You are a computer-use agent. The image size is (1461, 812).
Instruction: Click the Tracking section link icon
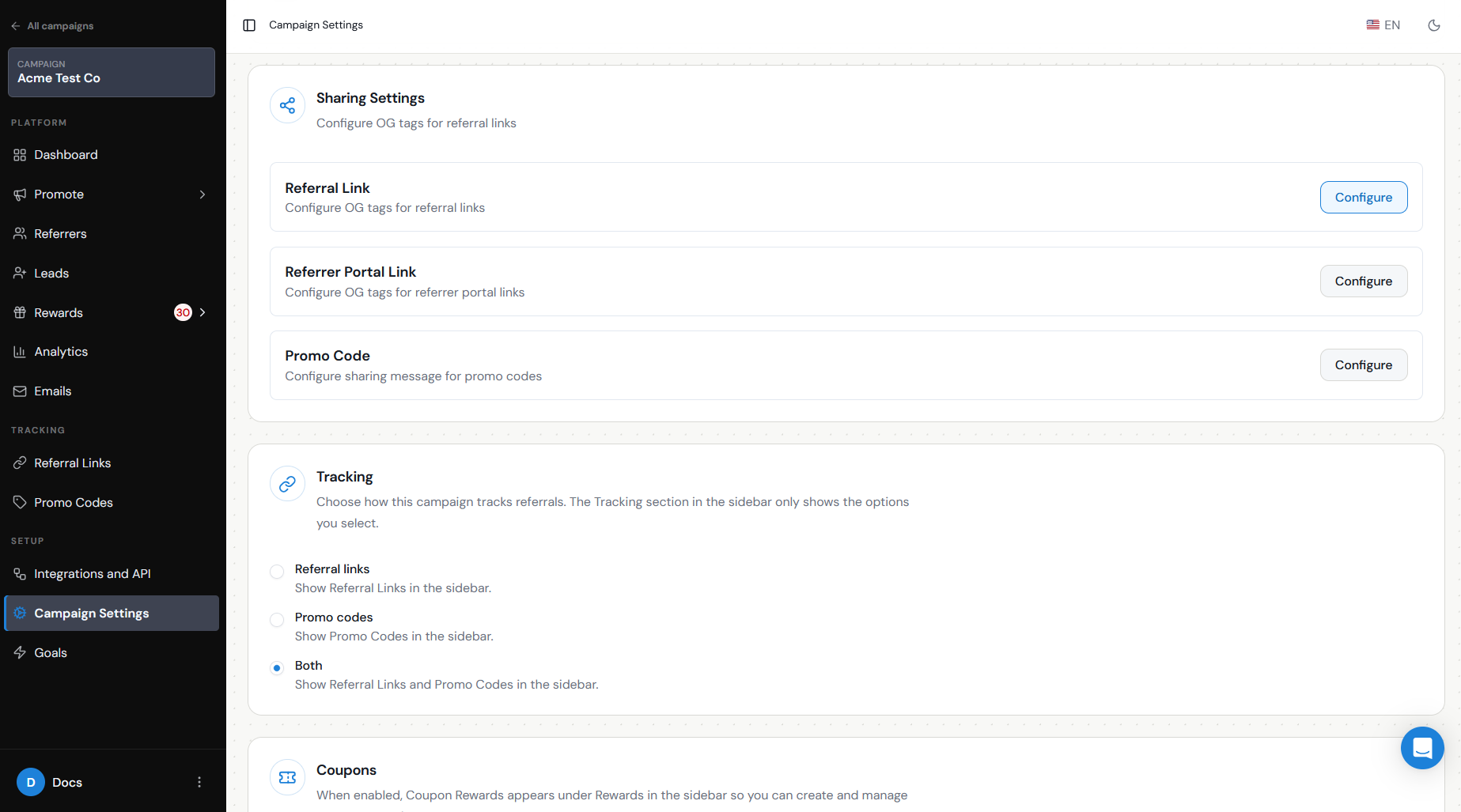(x=287, y=484)
